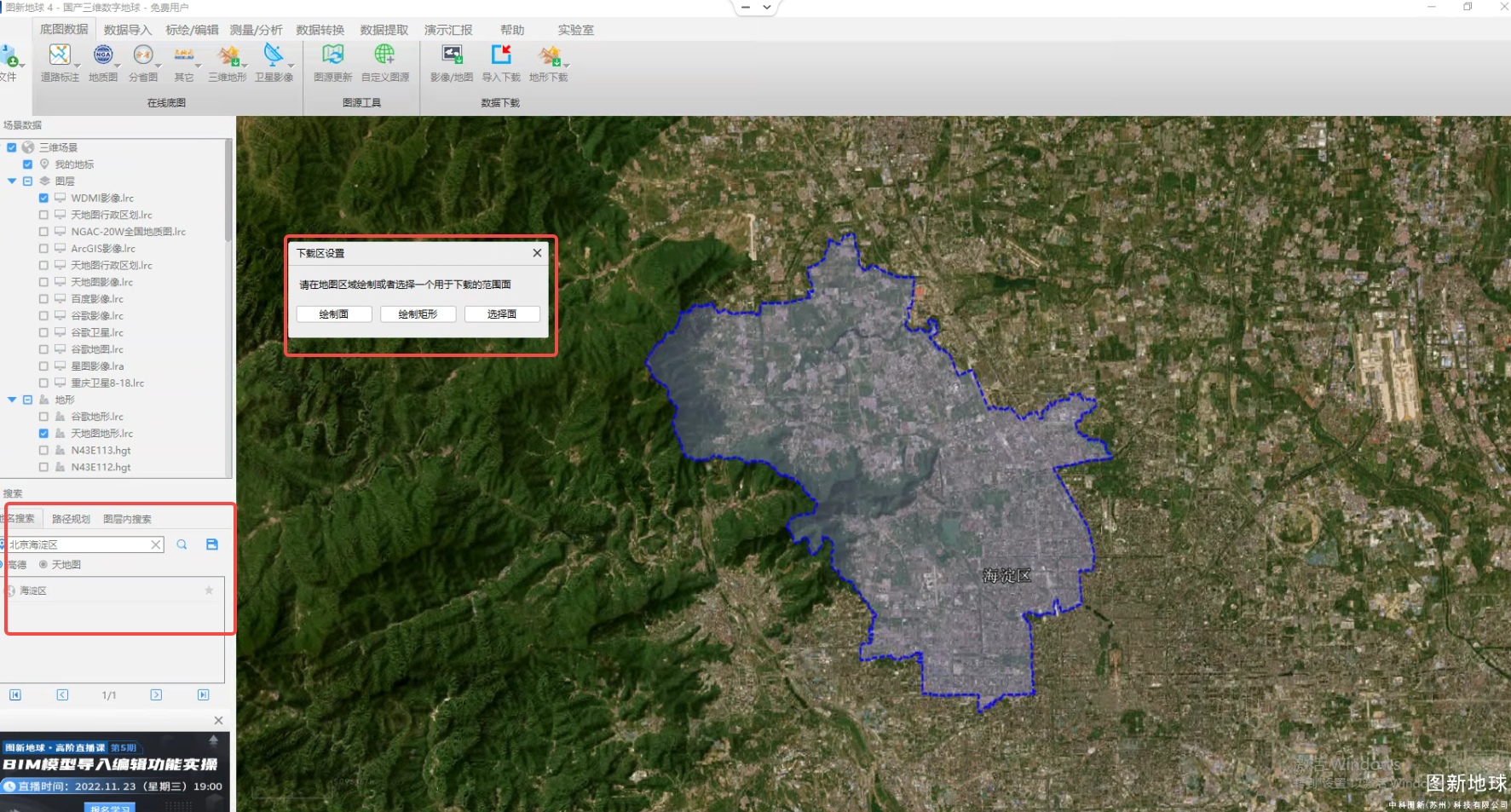This screenshot has height=812, width=1511.
Task: Click the scene tree vertical scrollbar
Action: pos(228,191)
